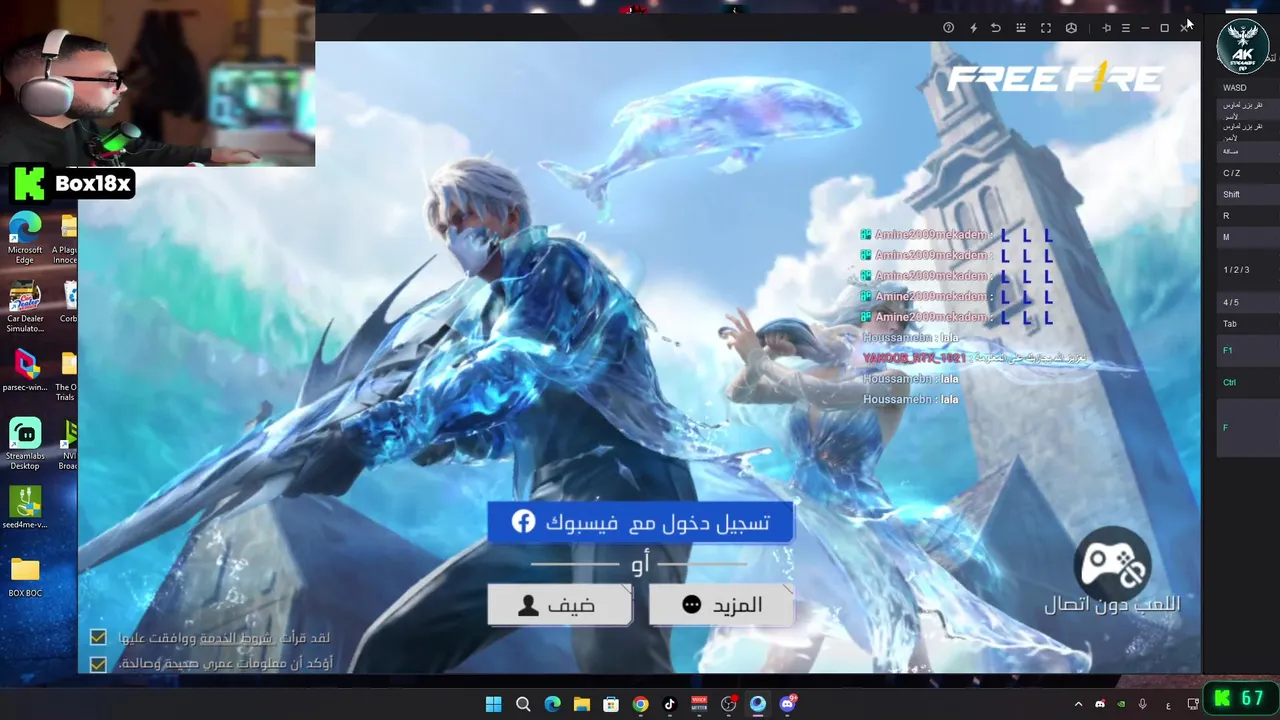Open Discord from the taskbar

[x=787, y=704]
